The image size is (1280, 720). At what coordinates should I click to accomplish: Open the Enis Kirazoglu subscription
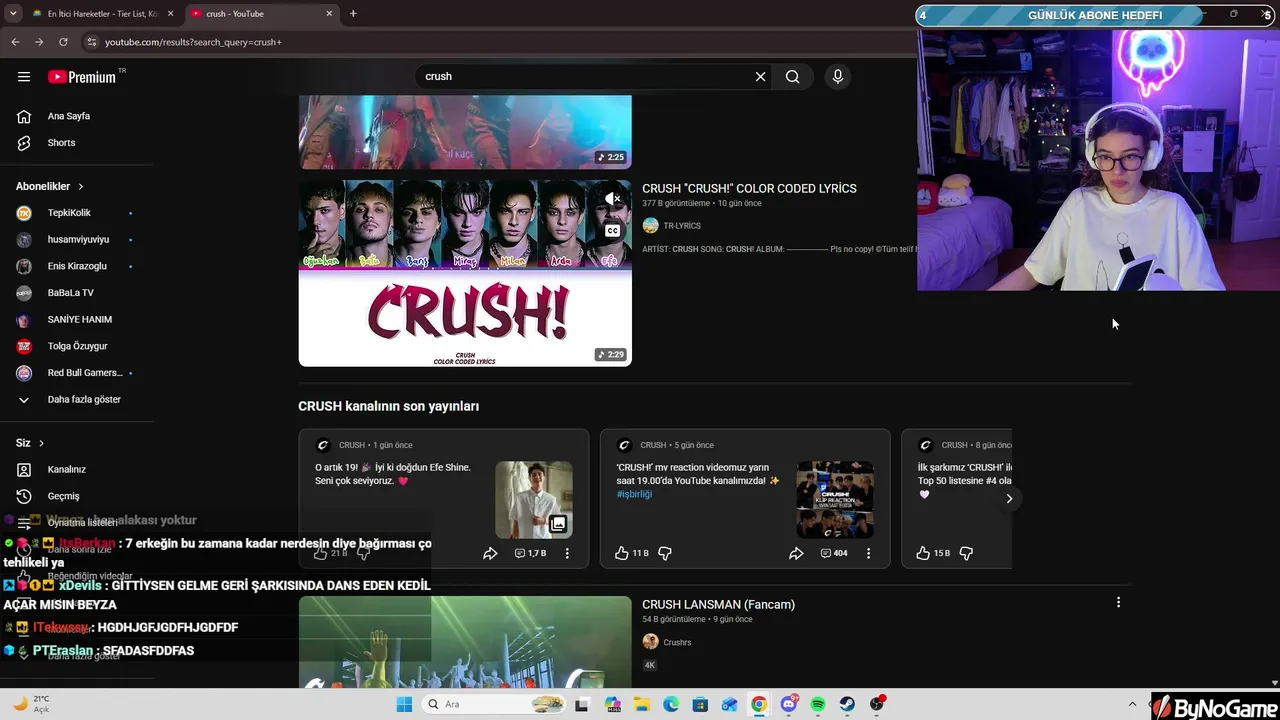click(76, 266)
